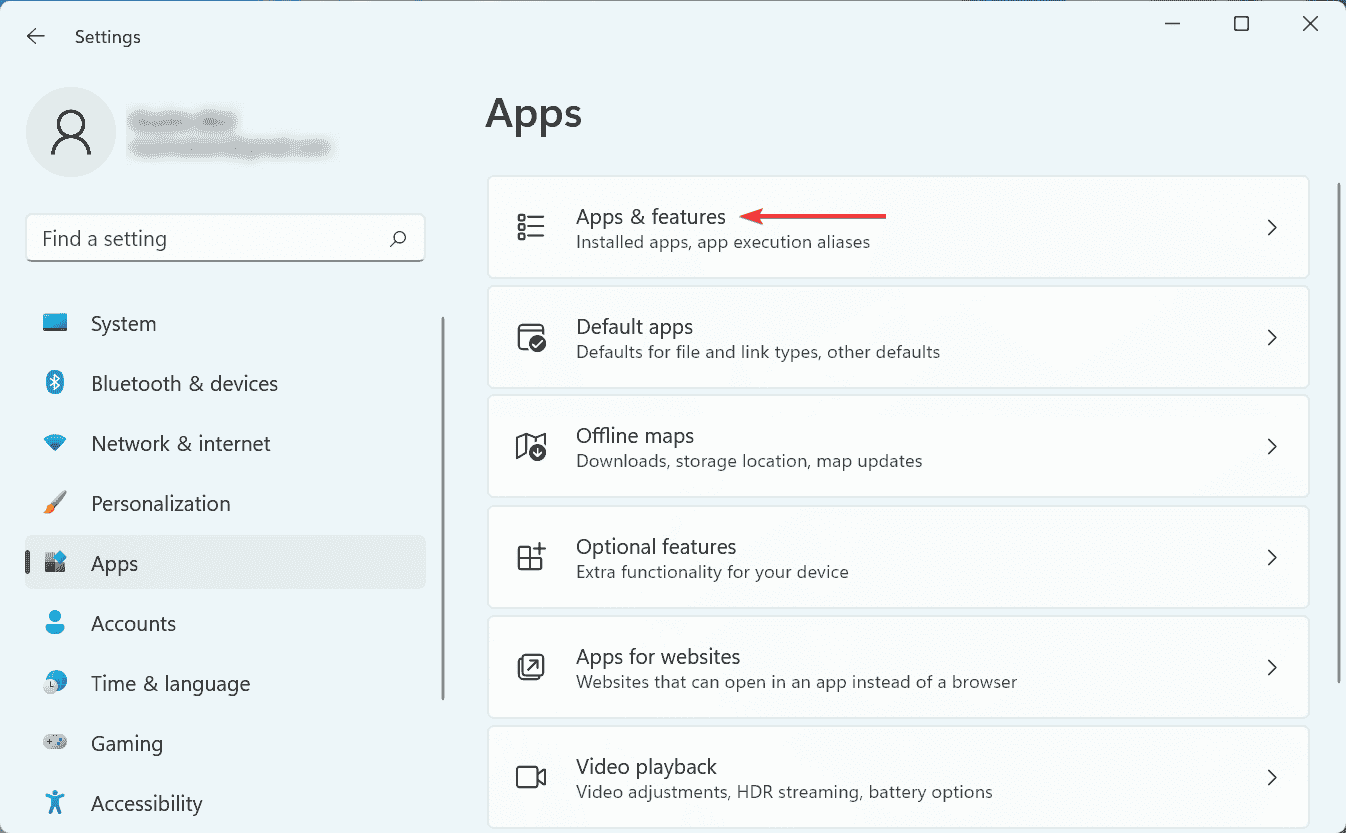Click the Offline maps icon
1346x833 pixels.
(x=531, y=446)
